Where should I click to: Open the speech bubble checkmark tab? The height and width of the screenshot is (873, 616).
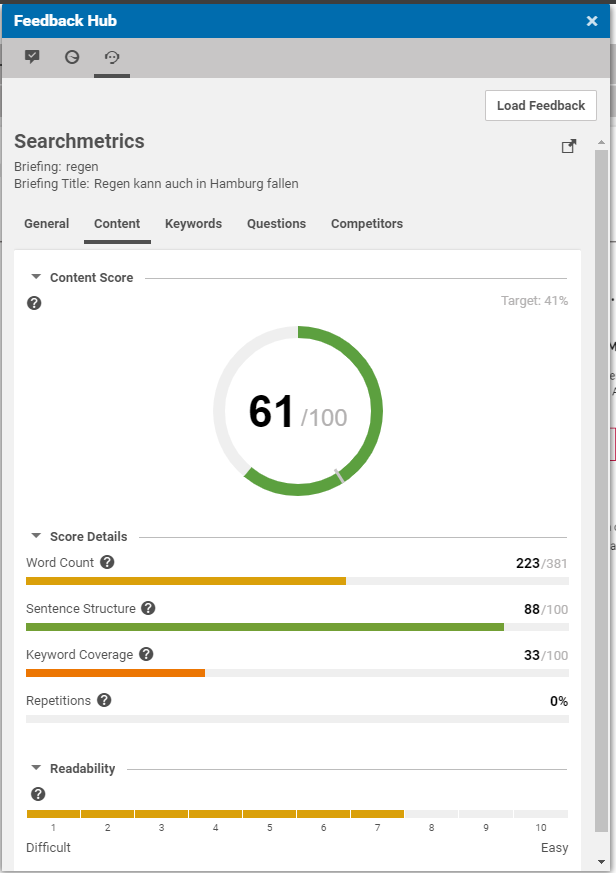[32, 57]
